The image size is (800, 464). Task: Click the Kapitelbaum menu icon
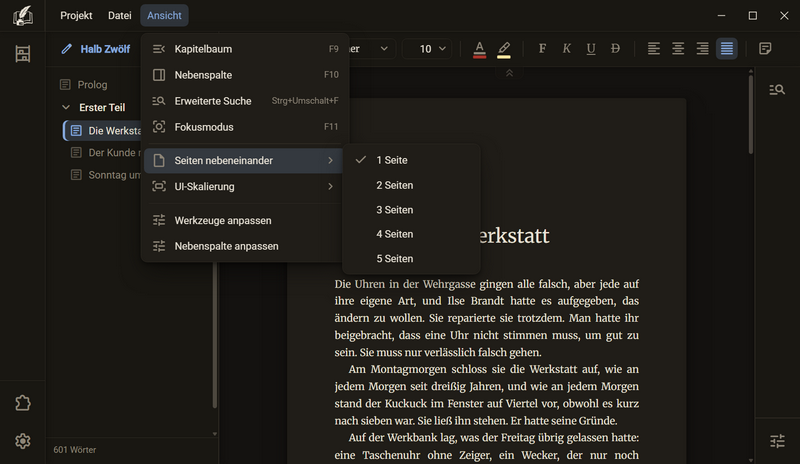click(x=159, y=49)
